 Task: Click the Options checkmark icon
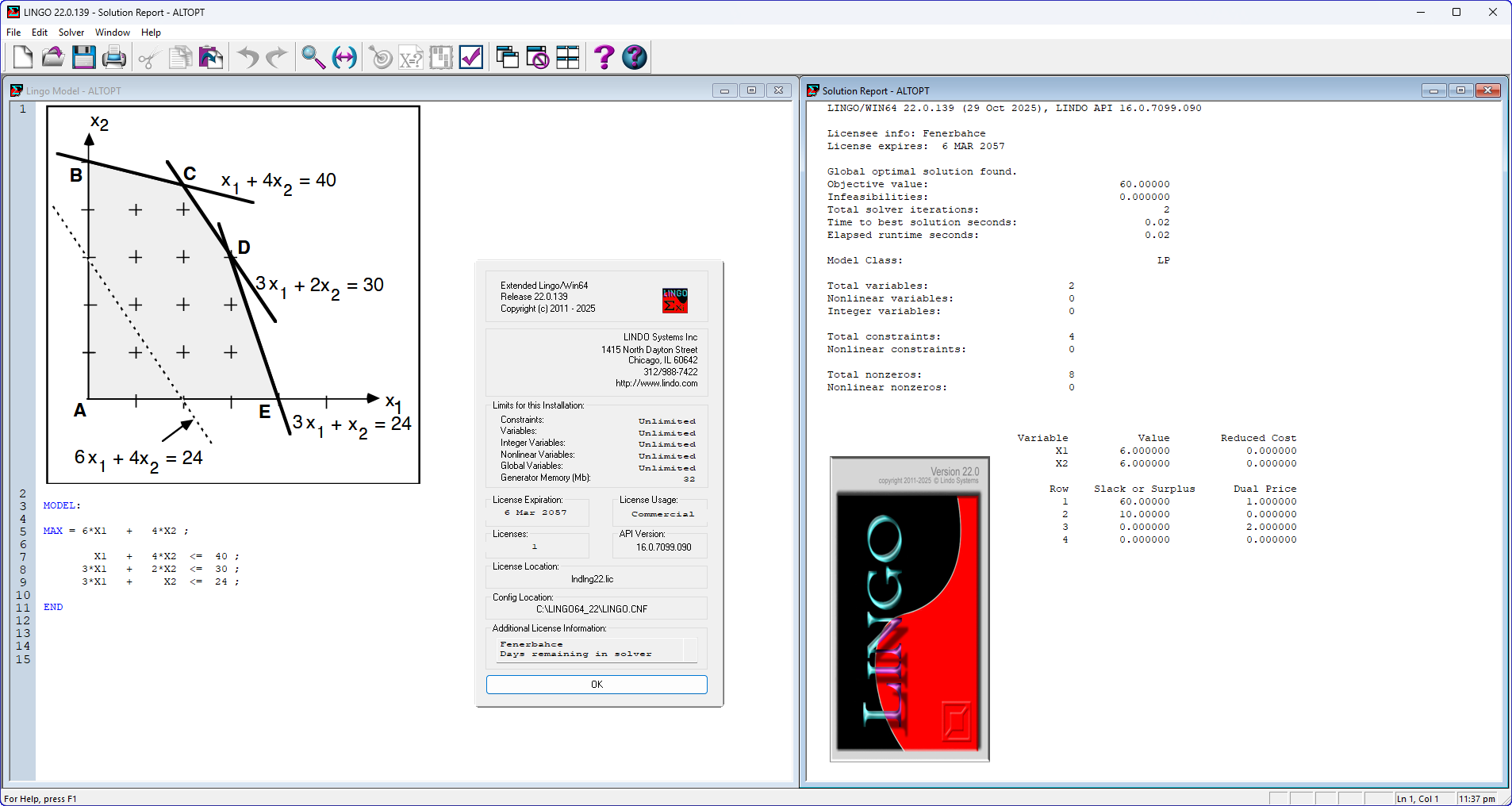[x=471, y=57]
